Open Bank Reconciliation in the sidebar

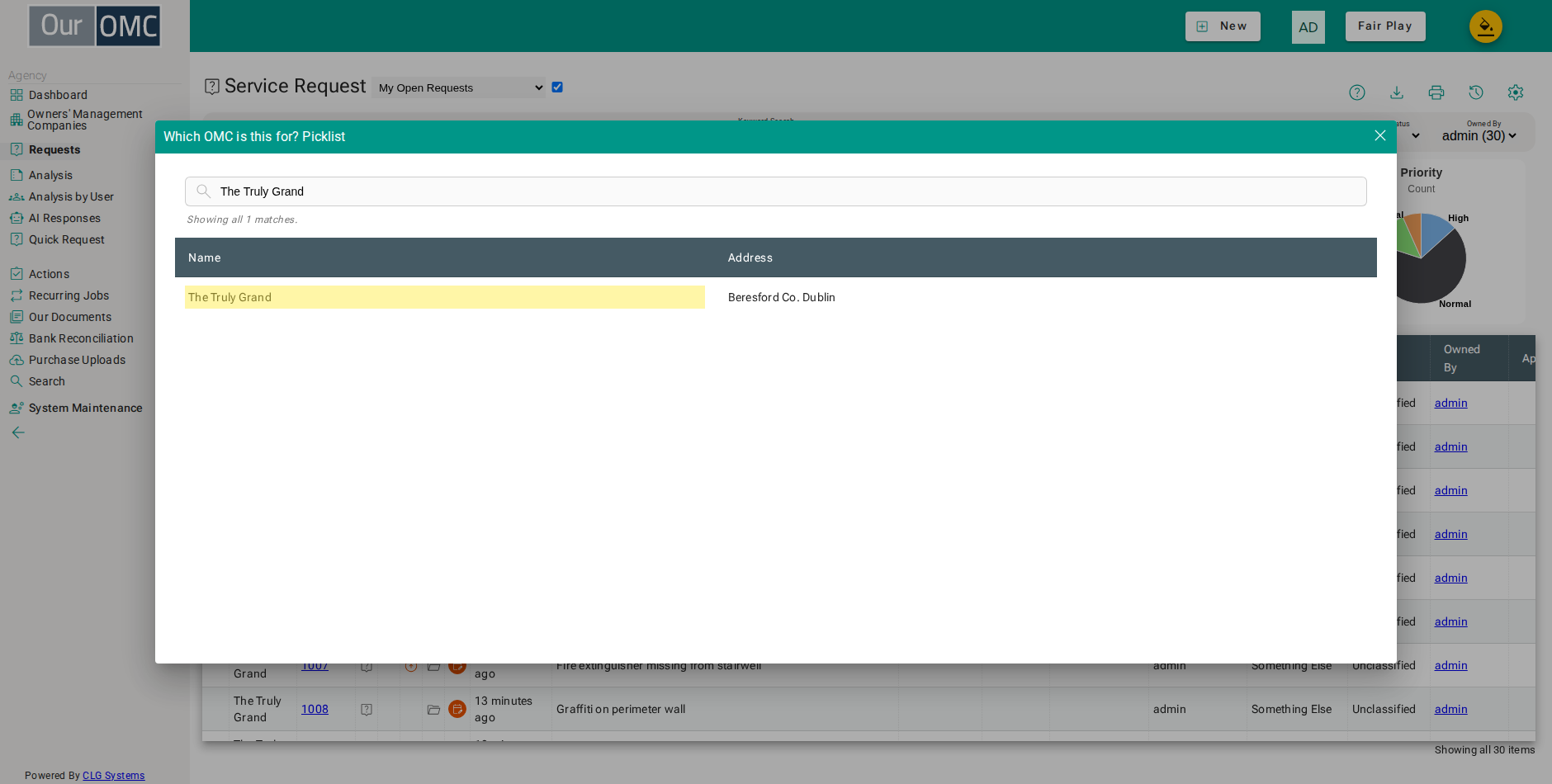81,338
